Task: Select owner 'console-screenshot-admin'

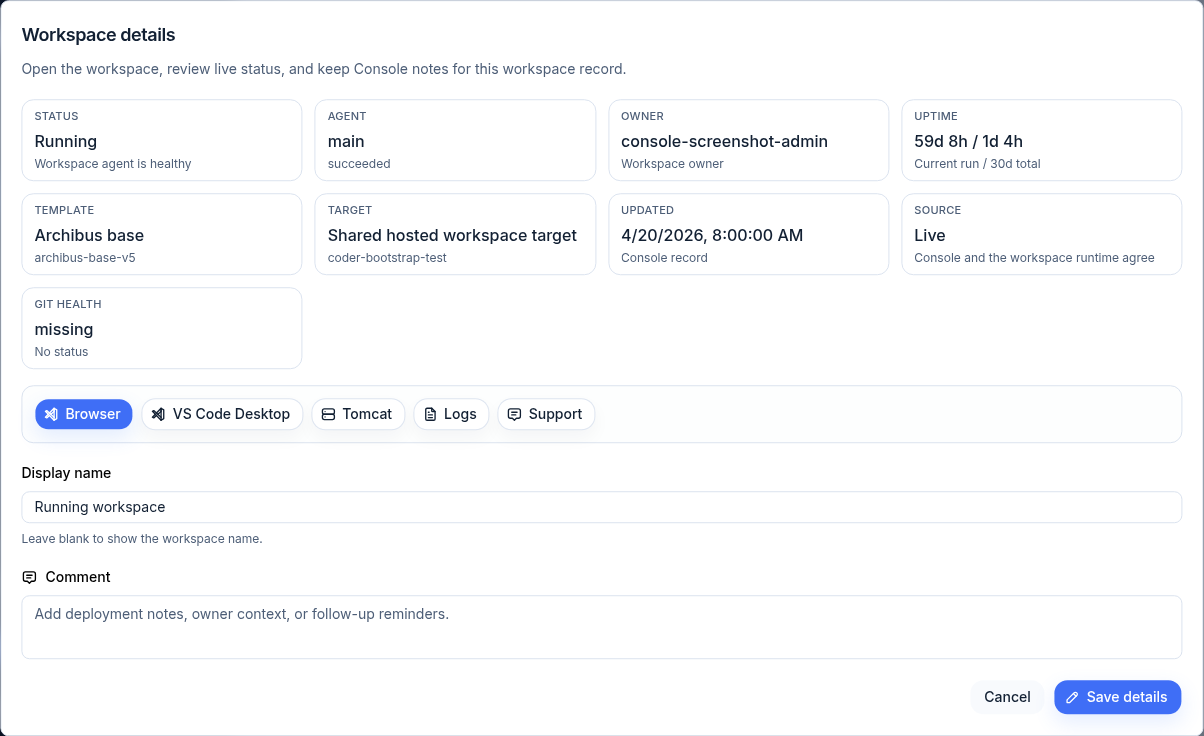Action: (x=725, y=142)
